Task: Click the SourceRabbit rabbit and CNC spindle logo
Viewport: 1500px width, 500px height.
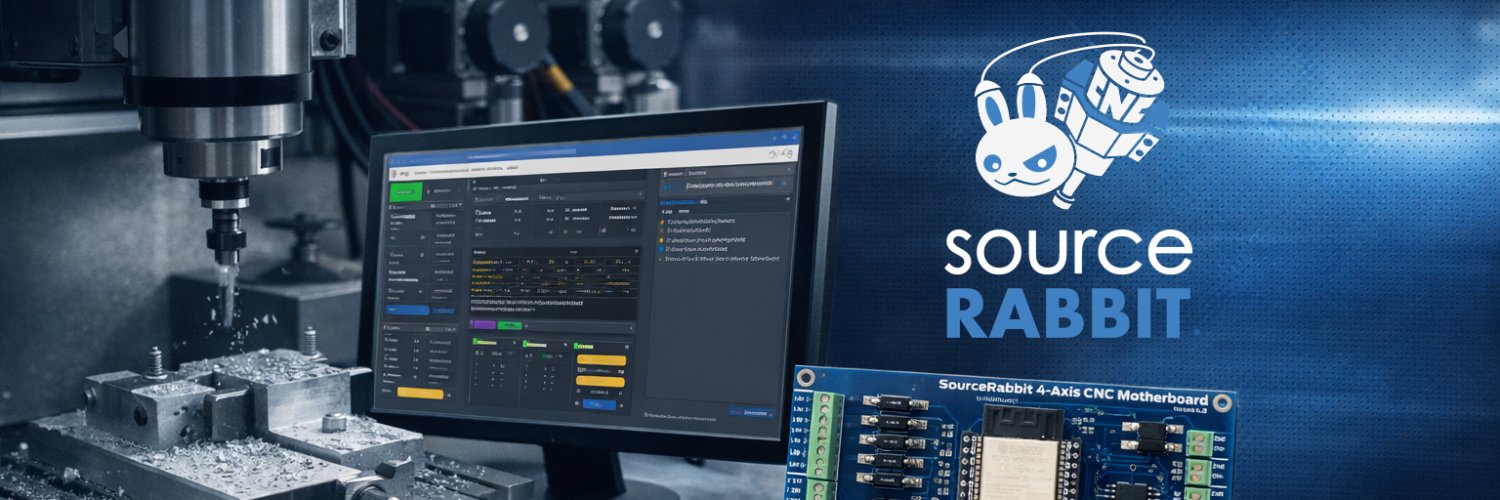Action: (1071, 120)
